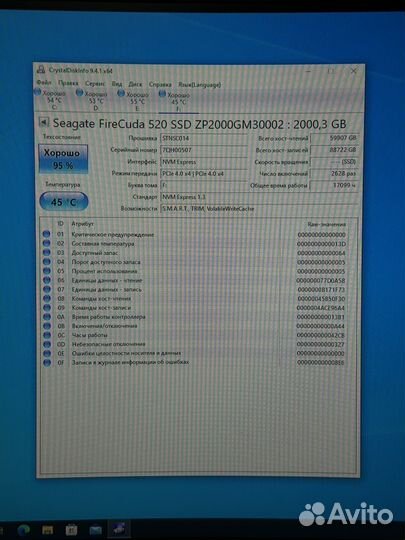Click status orb for attribute 09 row
This screenshot has width=405, height=540.
click(46, 308)
